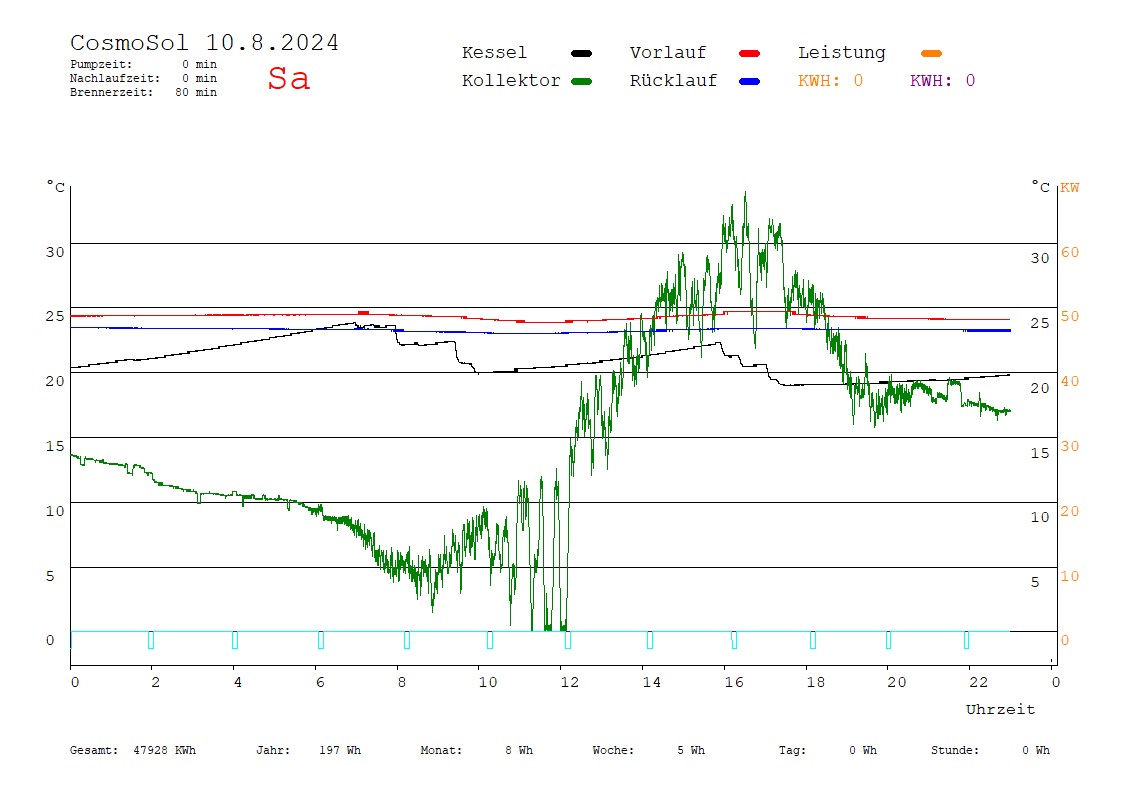The image size is (1148, 812).
Task: Click the "Uhrzeit" axis title
Action: click(1000, 709)
